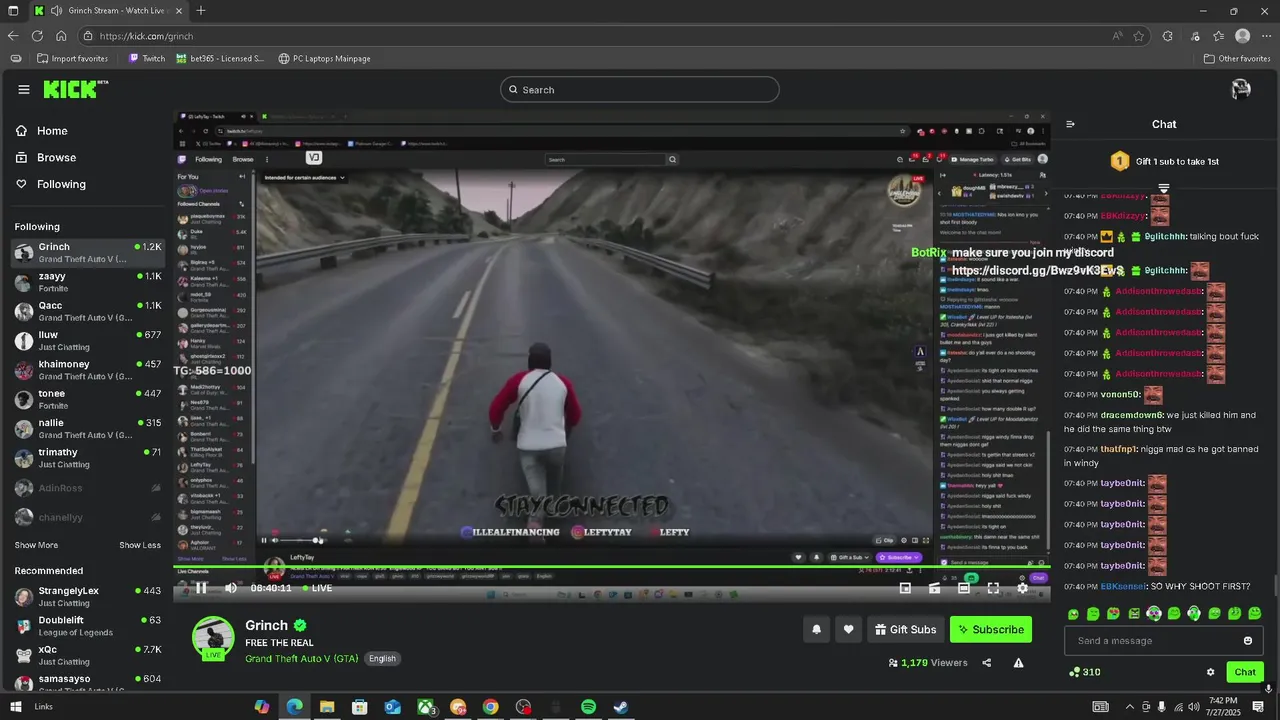Click the English language tag
Viewport: 1280px width, 720px height.
click(x=382, y=658)
